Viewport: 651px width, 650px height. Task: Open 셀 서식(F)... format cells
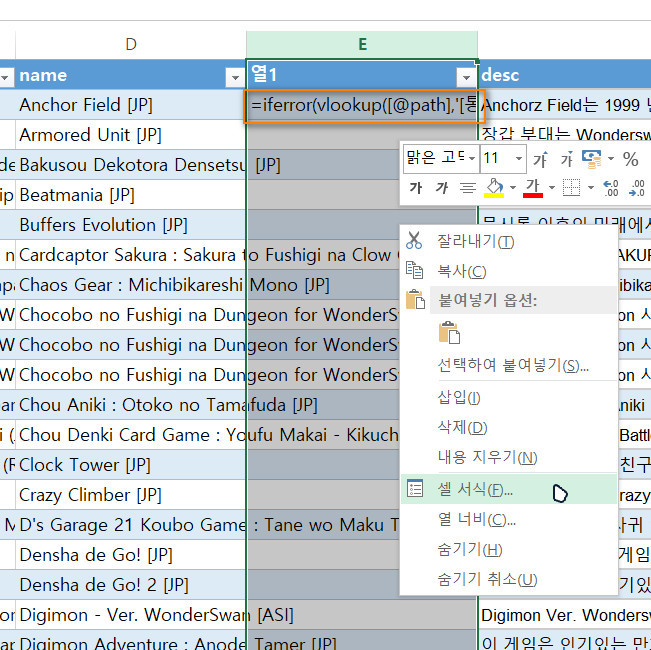coord(508,489)
